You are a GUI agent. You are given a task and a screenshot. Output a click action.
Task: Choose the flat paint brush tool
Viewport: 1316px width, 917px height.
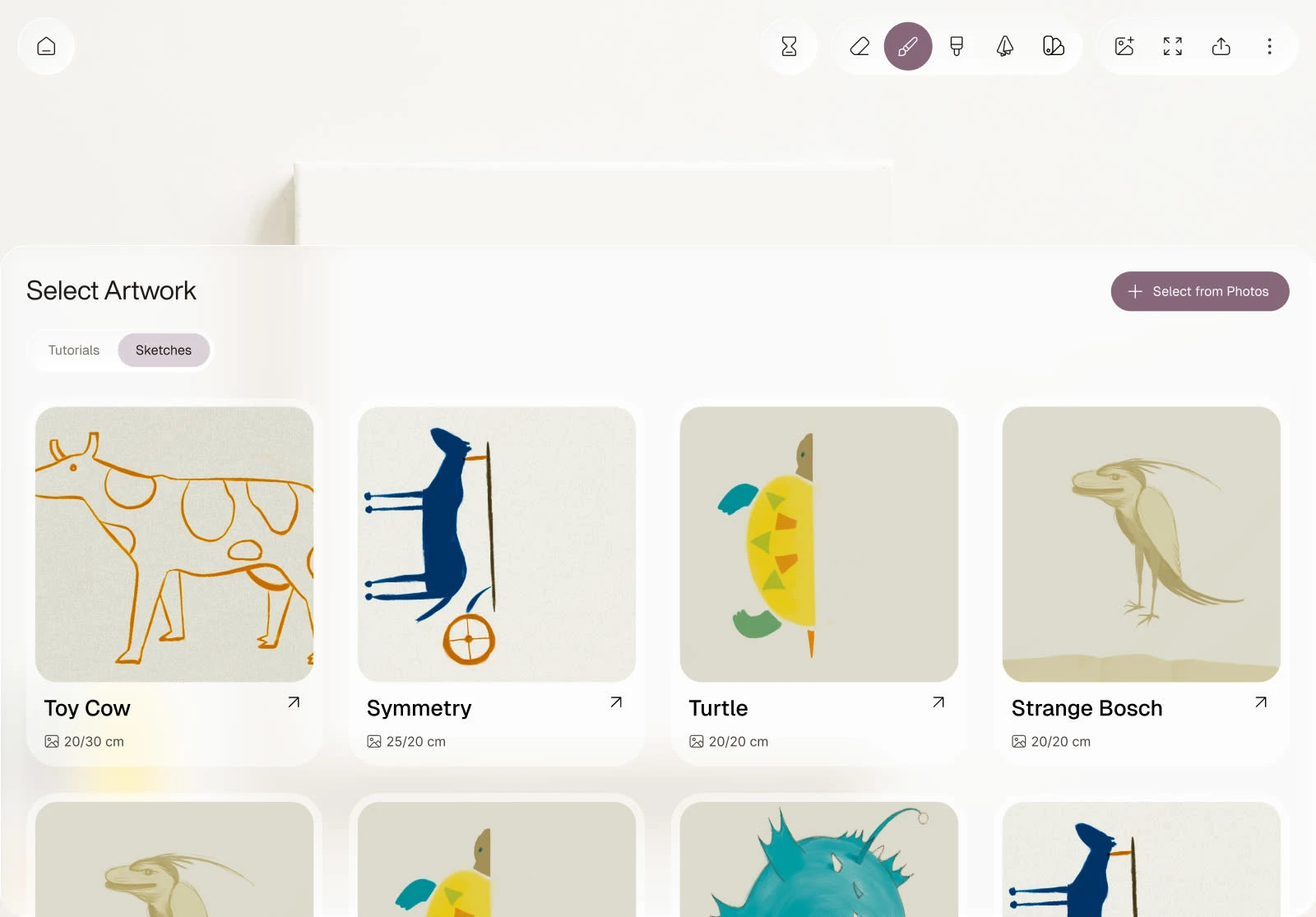point(957,46)
